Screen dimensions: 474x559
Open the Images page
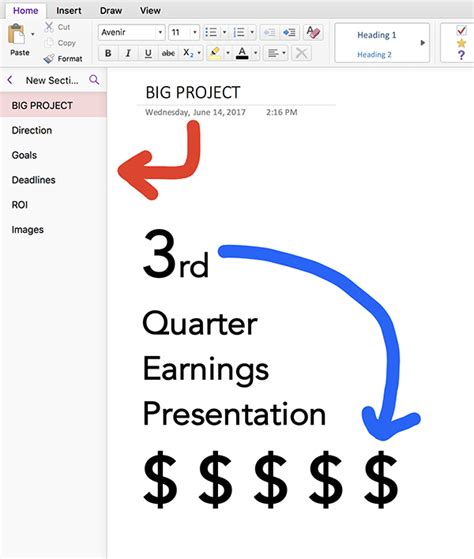coord(53,229)
